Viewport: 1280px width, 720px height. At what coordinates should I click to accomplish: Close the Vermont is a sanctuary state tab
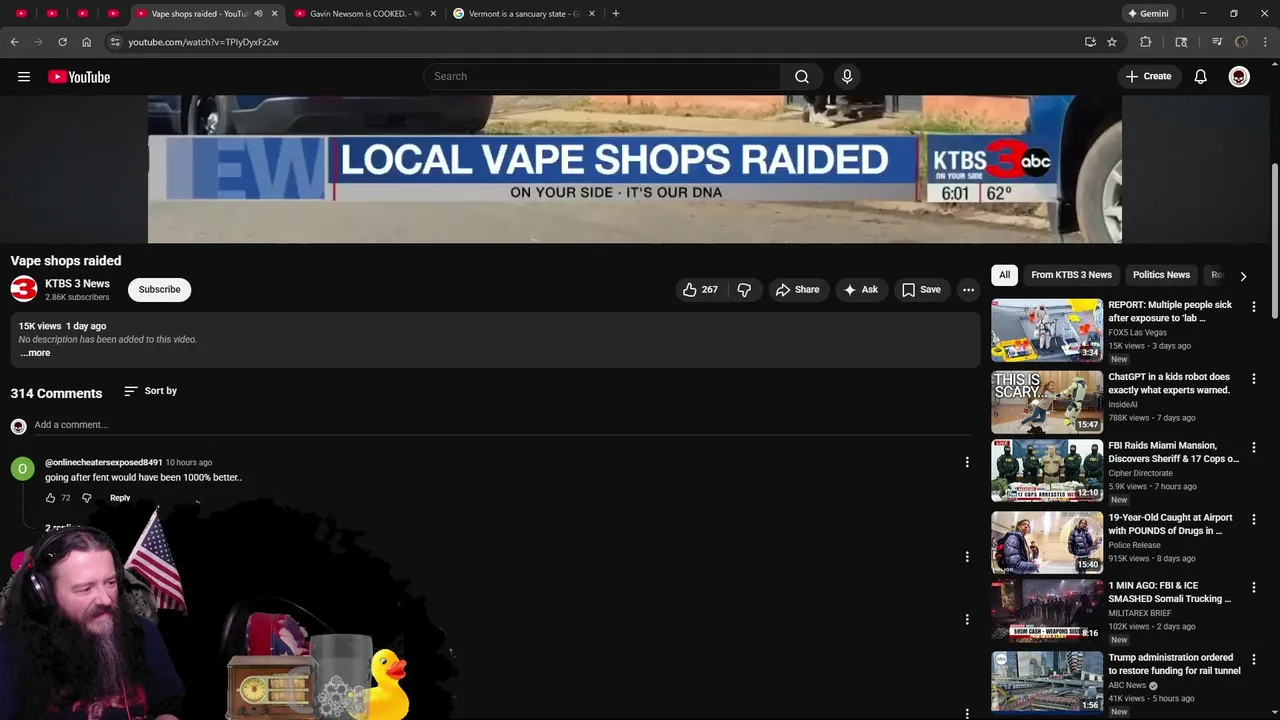point(592,14)
